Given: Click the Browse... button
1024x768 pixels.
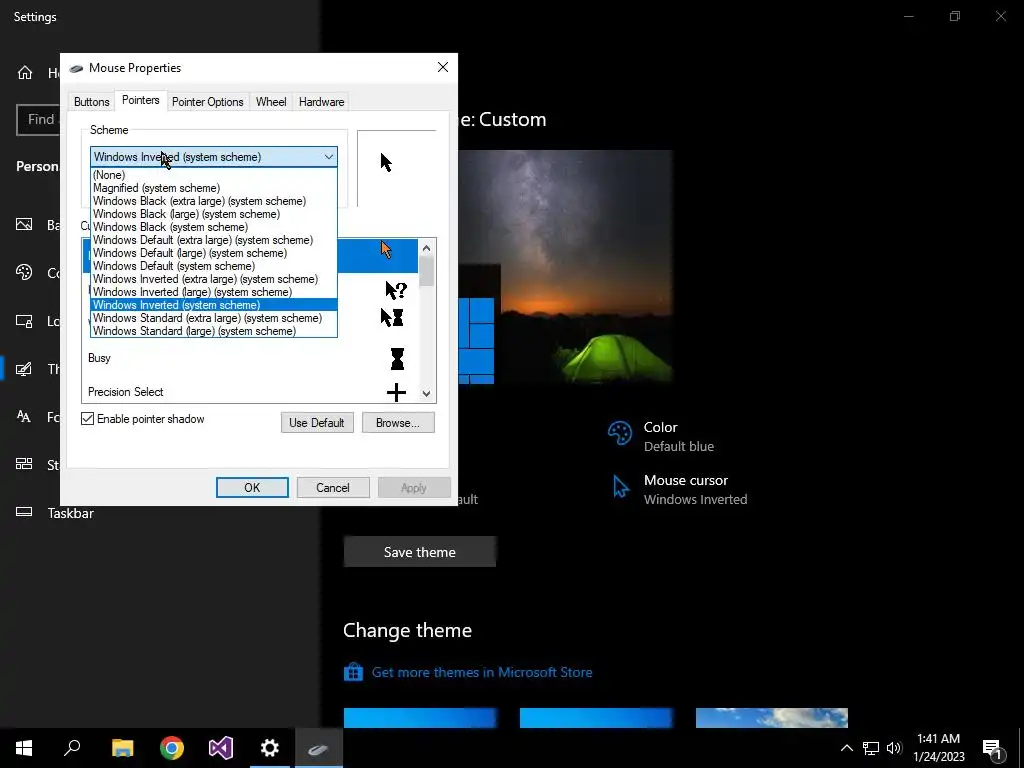Looking at the screenshot, I should [x=398, y=423].
